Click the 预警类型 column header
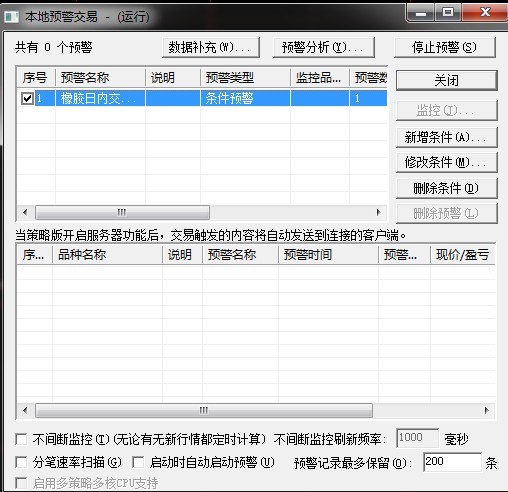This screenshot has height=492, width=508. 245,78
